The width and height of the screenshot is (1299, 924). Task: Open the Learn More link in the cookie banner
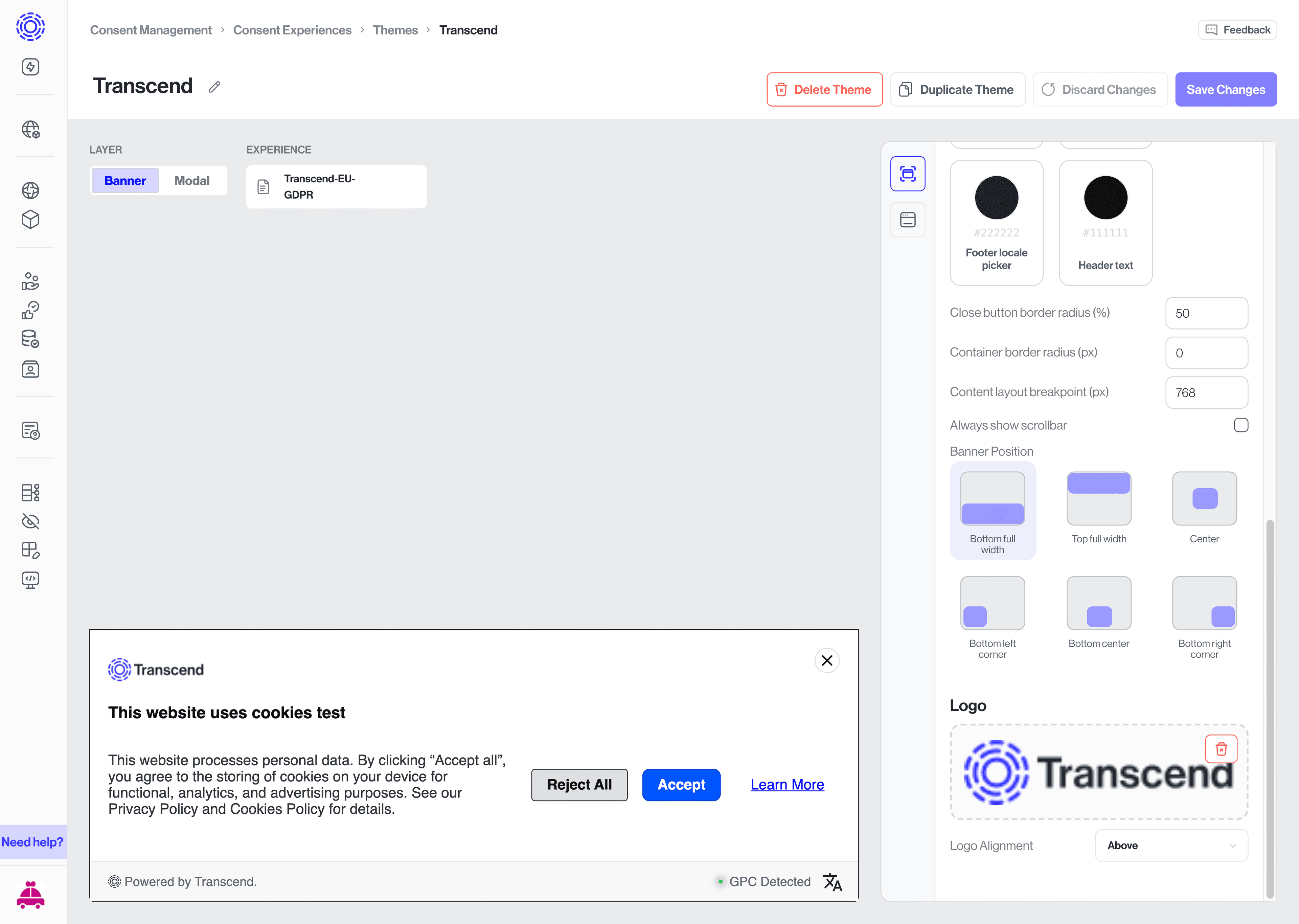coord(787,785)
